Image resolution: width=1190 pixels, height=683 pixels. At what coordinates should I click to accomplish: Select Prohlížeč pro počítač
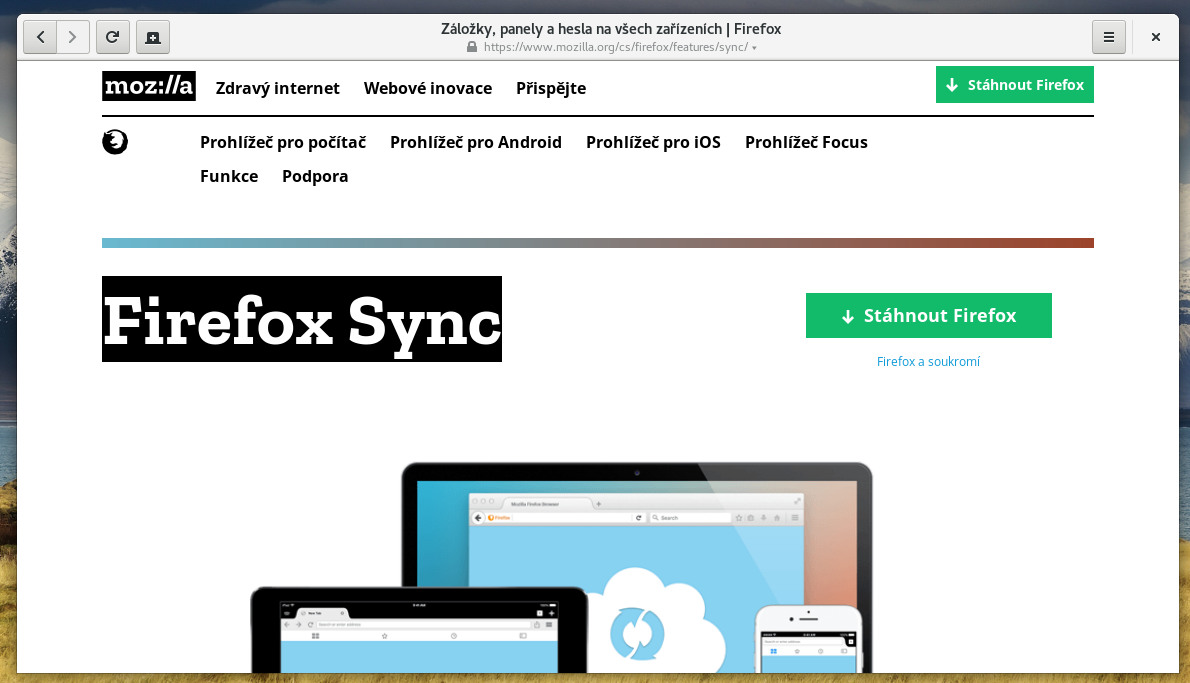point(283,142)
